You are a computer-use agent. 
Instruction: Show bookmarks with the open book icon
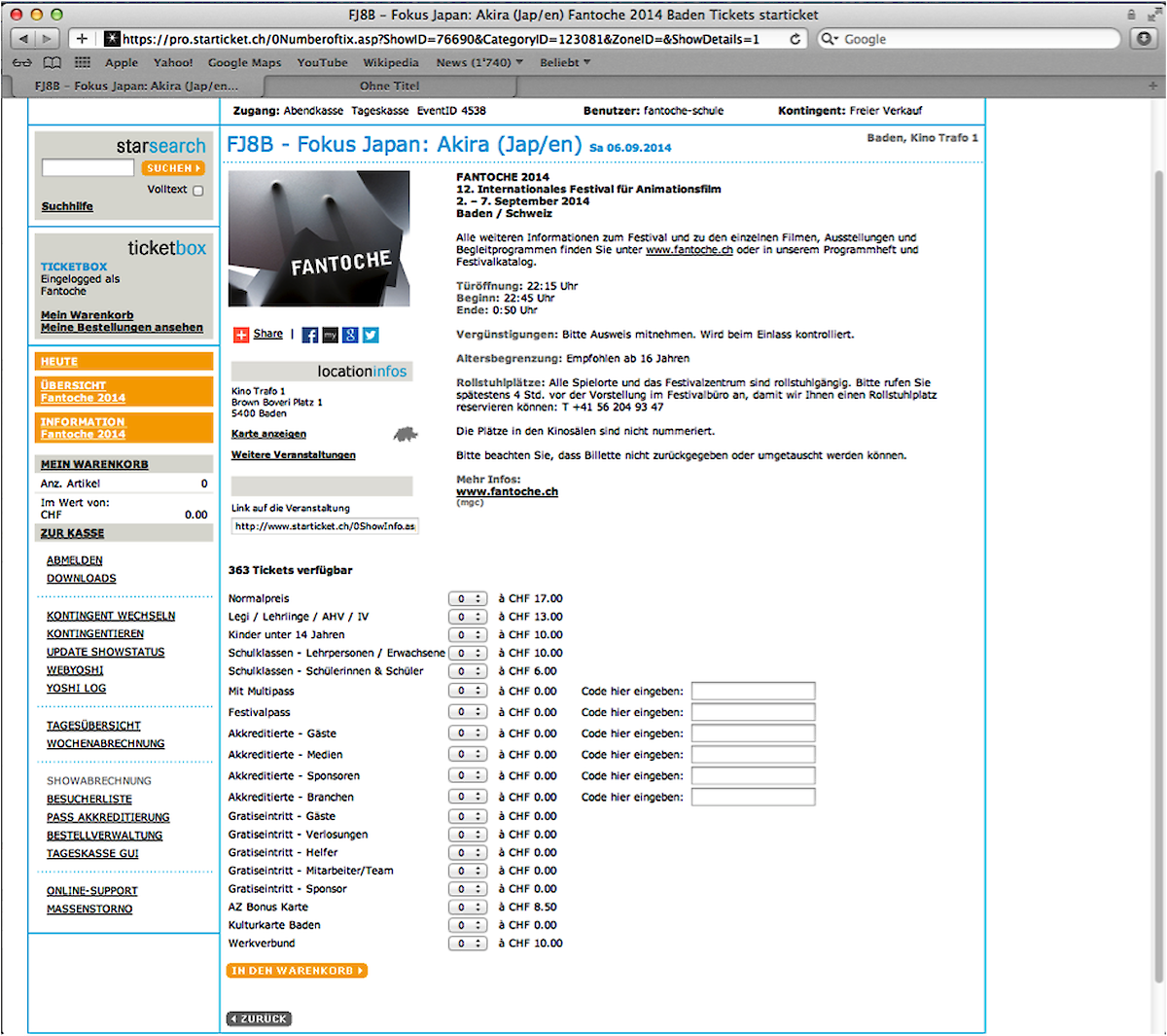[53, 62]
